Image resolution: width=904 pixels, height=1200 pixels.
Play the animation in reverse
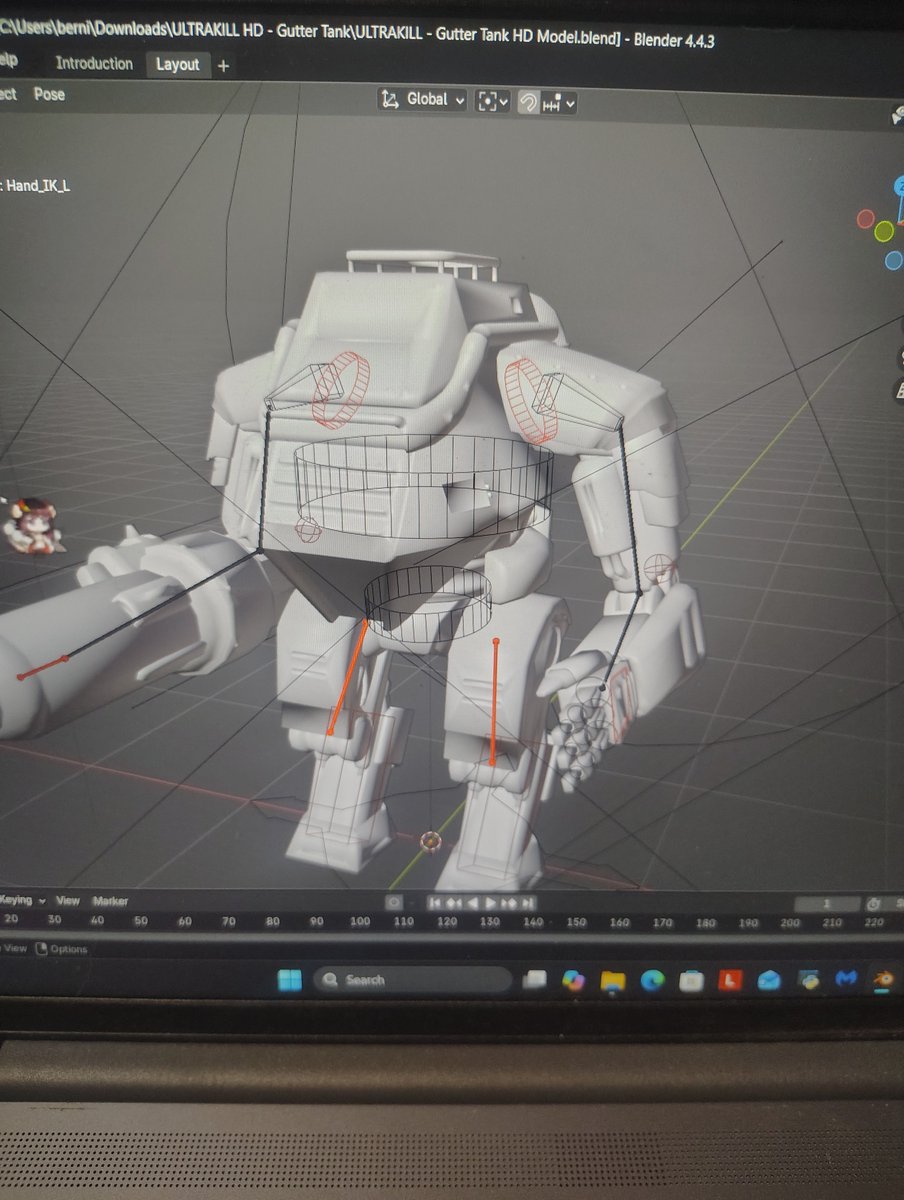tap(472, 903)
